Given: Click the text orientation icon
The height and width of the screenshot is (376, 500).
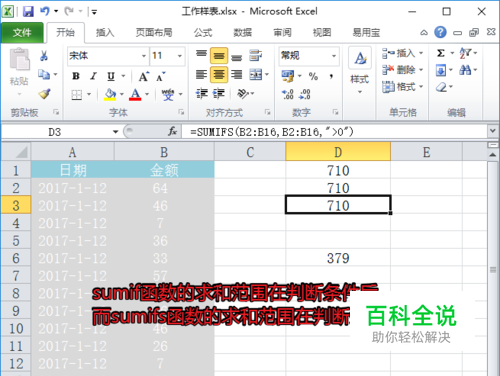Looking at the screenshot, I should coord(243,94).
